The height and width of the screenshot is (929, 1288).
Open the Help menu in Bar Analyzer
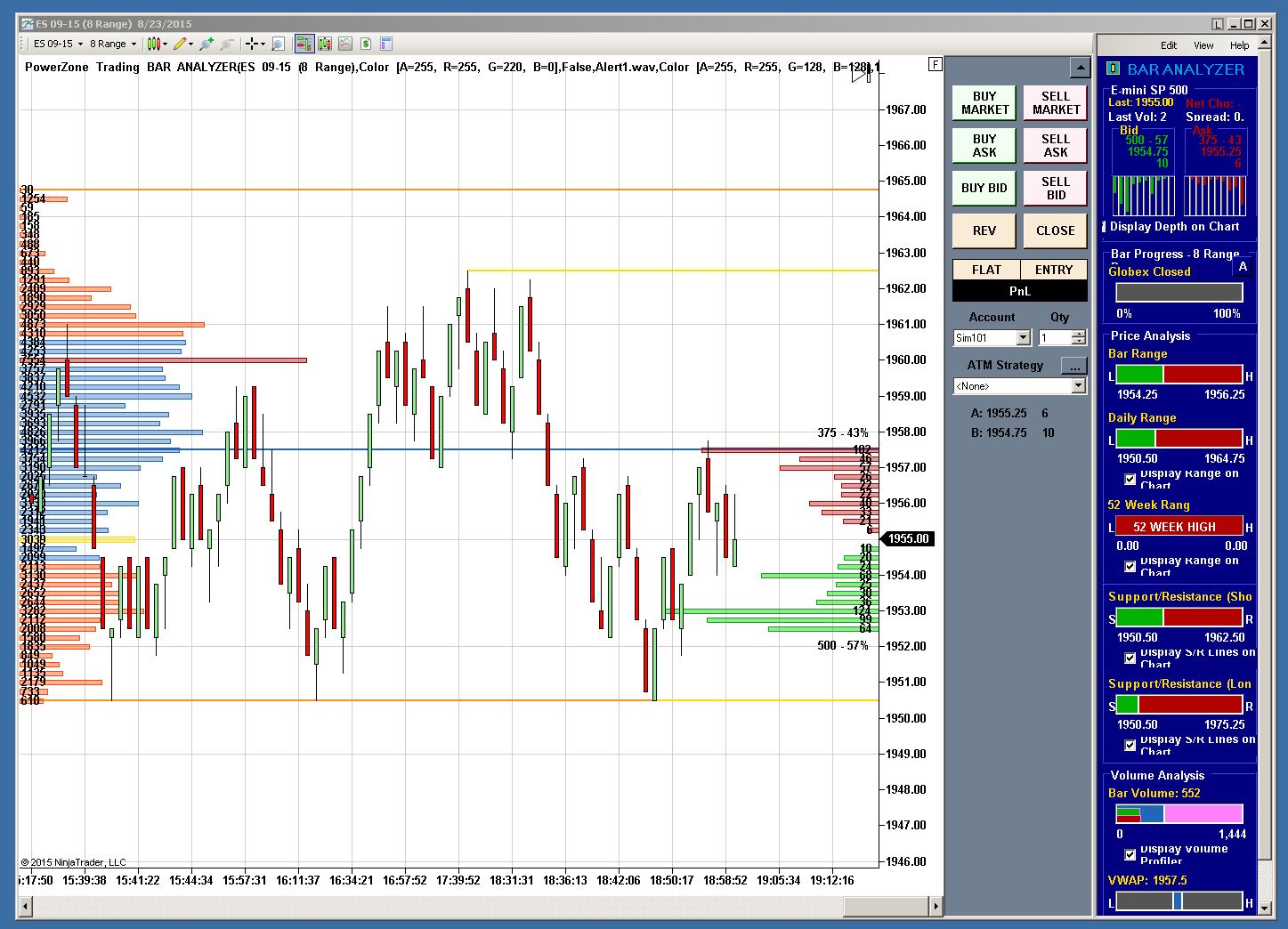[x=1239, y=45]
